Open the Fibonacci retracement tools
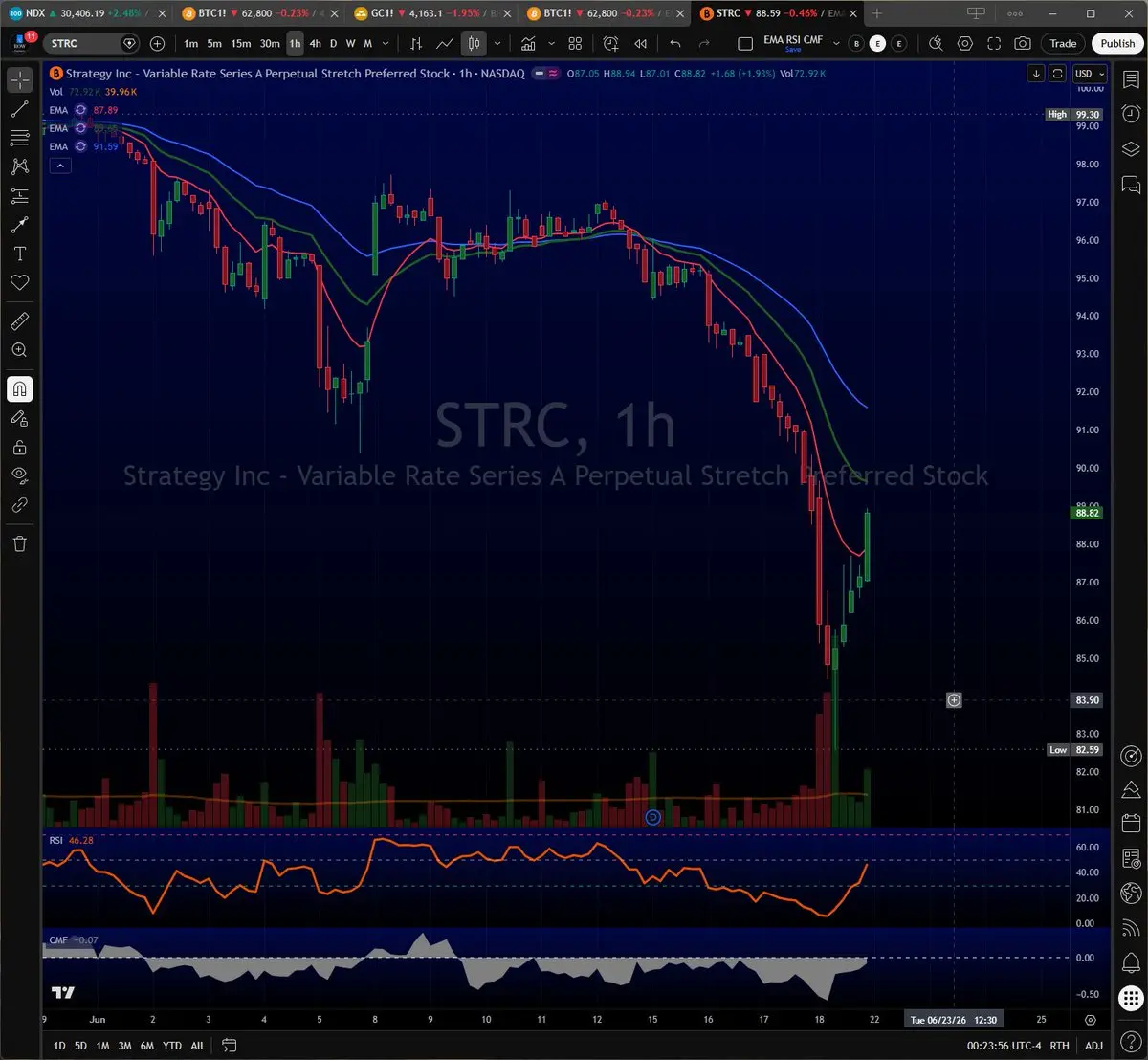 (x=19, y=138)
